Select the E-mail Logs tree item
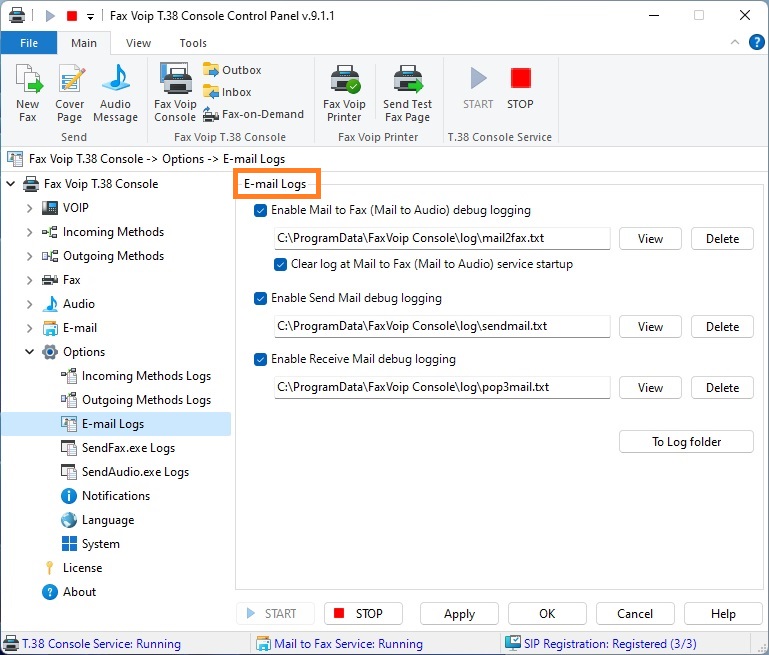Screen dimensions: 769x655 [x=116, y=424]
